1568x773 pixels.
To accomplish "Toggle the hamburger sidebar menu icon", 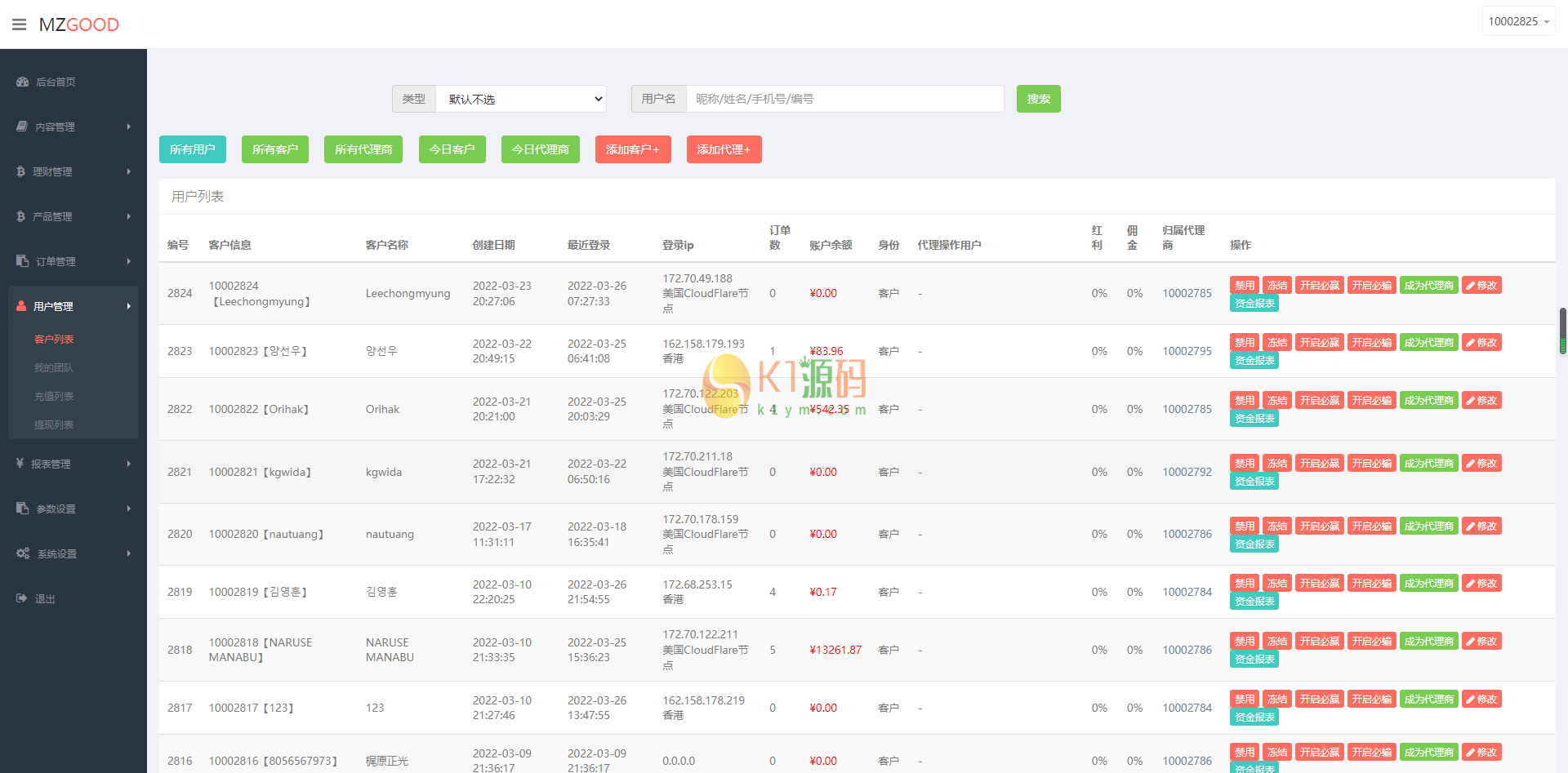I will [20, 24].
